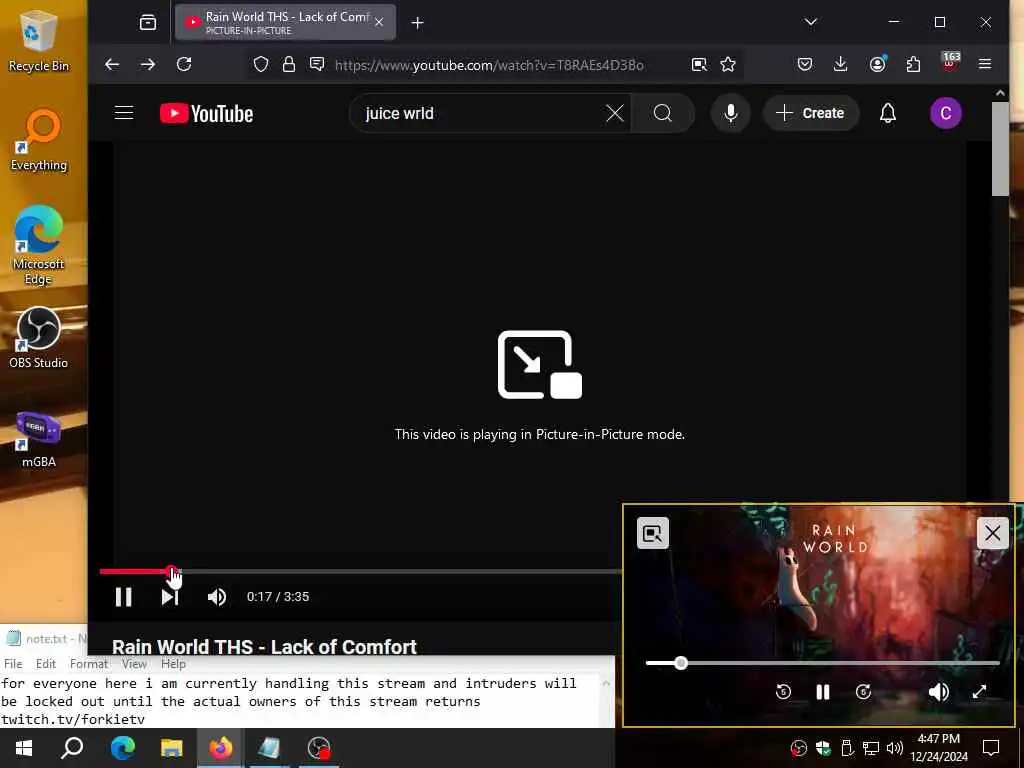The image size is (1024, 768).
Task: View site security padlock info
Action: coord(289,64)
